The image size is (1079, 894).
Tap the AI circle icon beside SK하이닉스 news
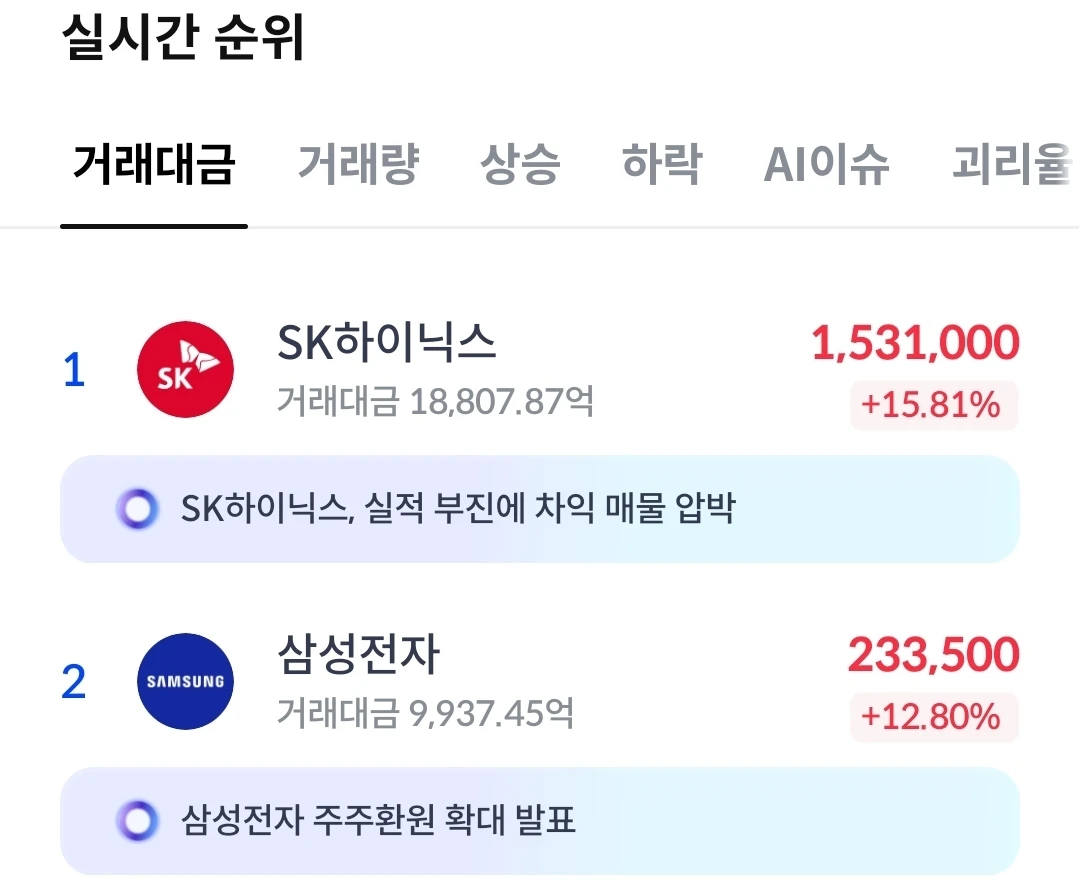coord(138,509)
